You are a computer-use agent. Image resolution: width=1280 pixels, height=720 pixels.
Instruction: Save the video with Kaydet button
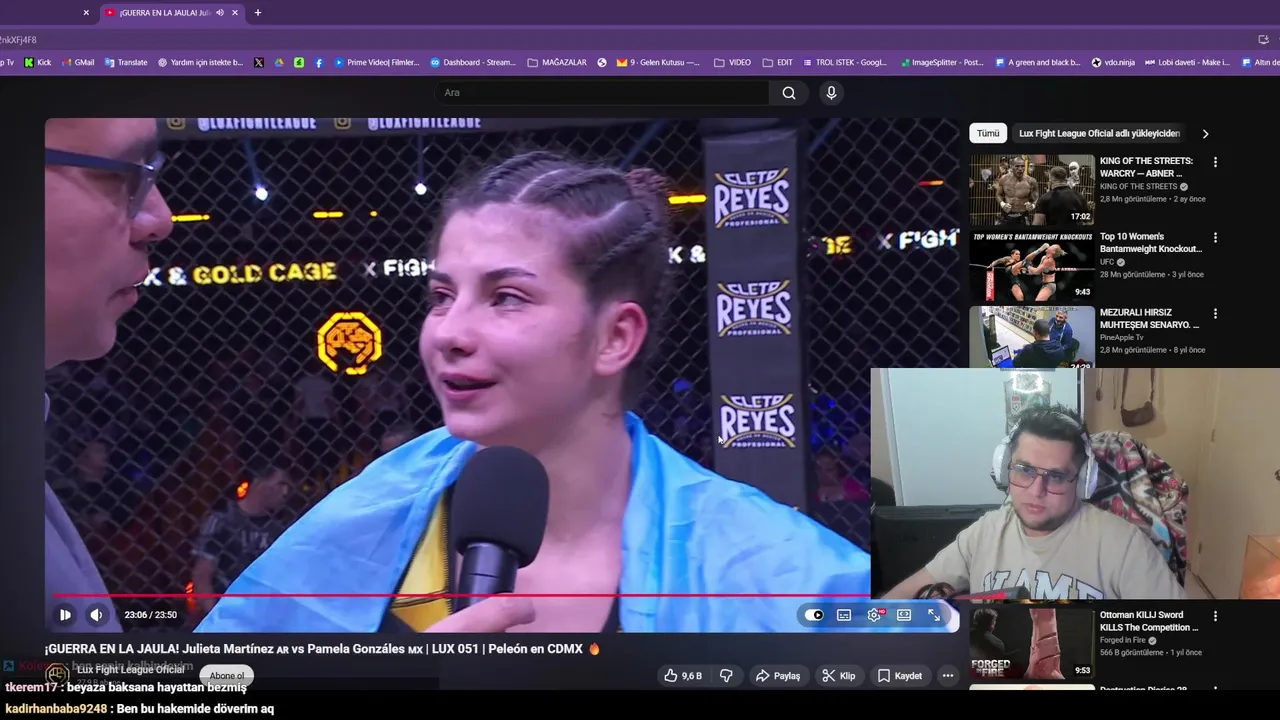click(899, 676)
